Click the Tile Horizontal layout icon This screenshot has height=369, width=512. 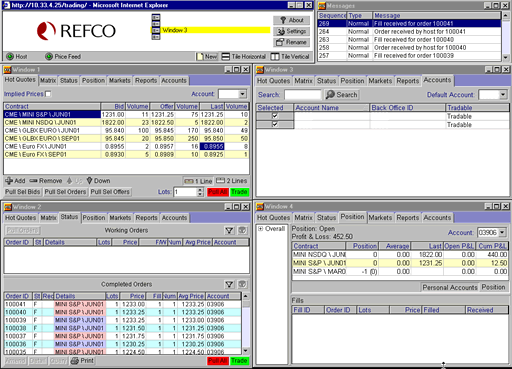pos(226,57)
